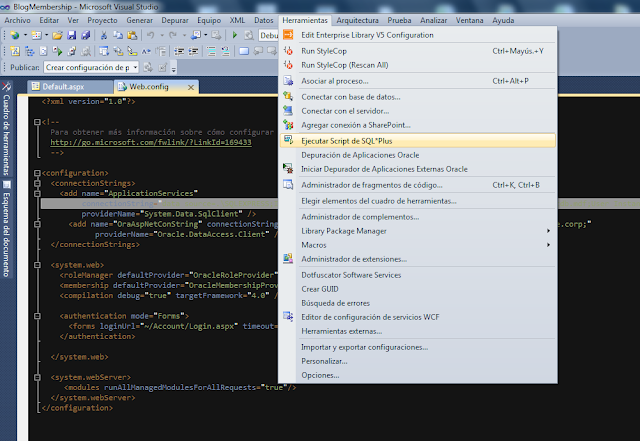Click the Add New Item toolbar icon
640x441 pixels.
(x=36, y=36)
